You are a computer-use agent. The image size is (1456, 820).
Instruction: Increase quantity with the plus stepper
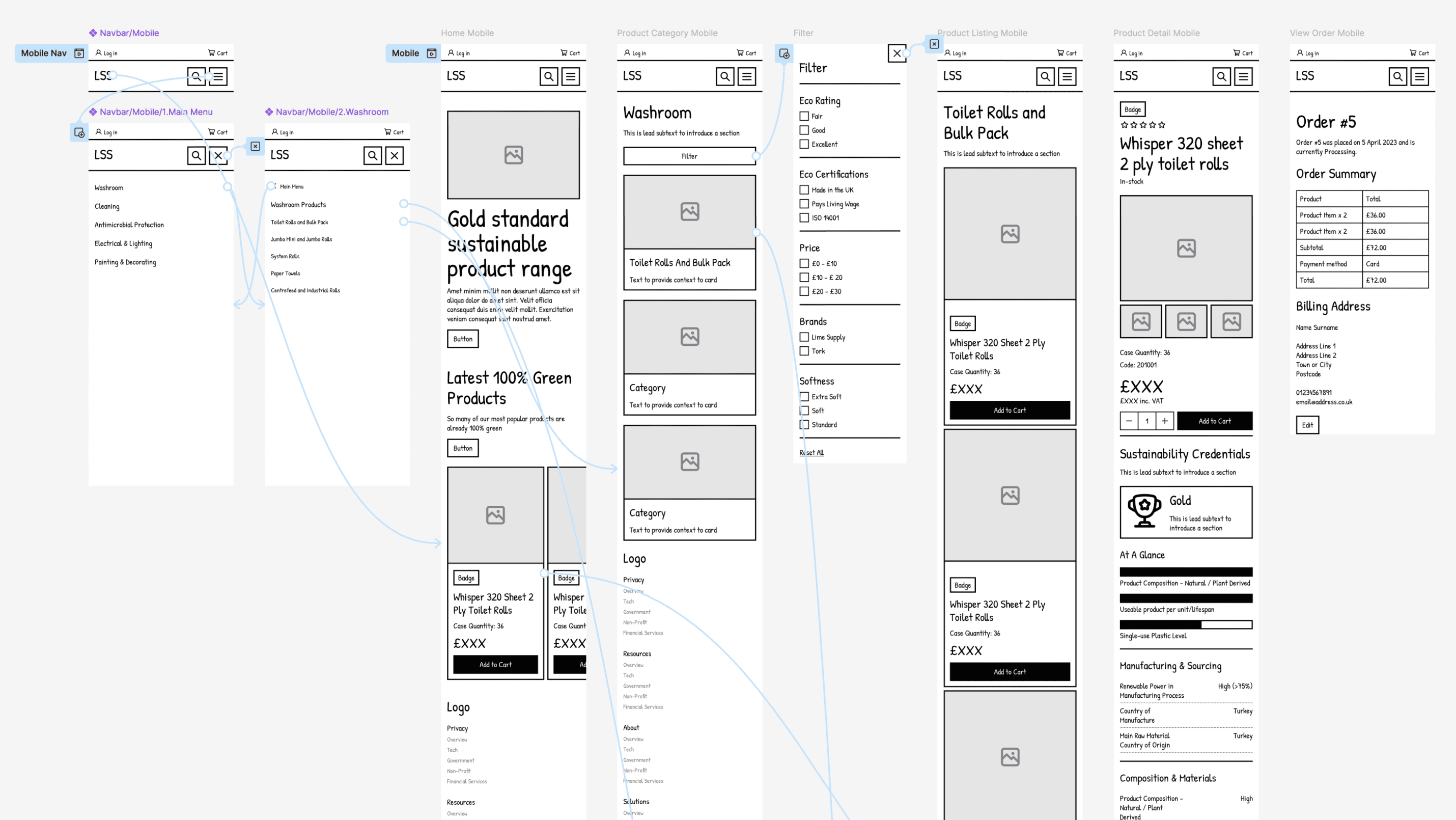click(1165, 421)
